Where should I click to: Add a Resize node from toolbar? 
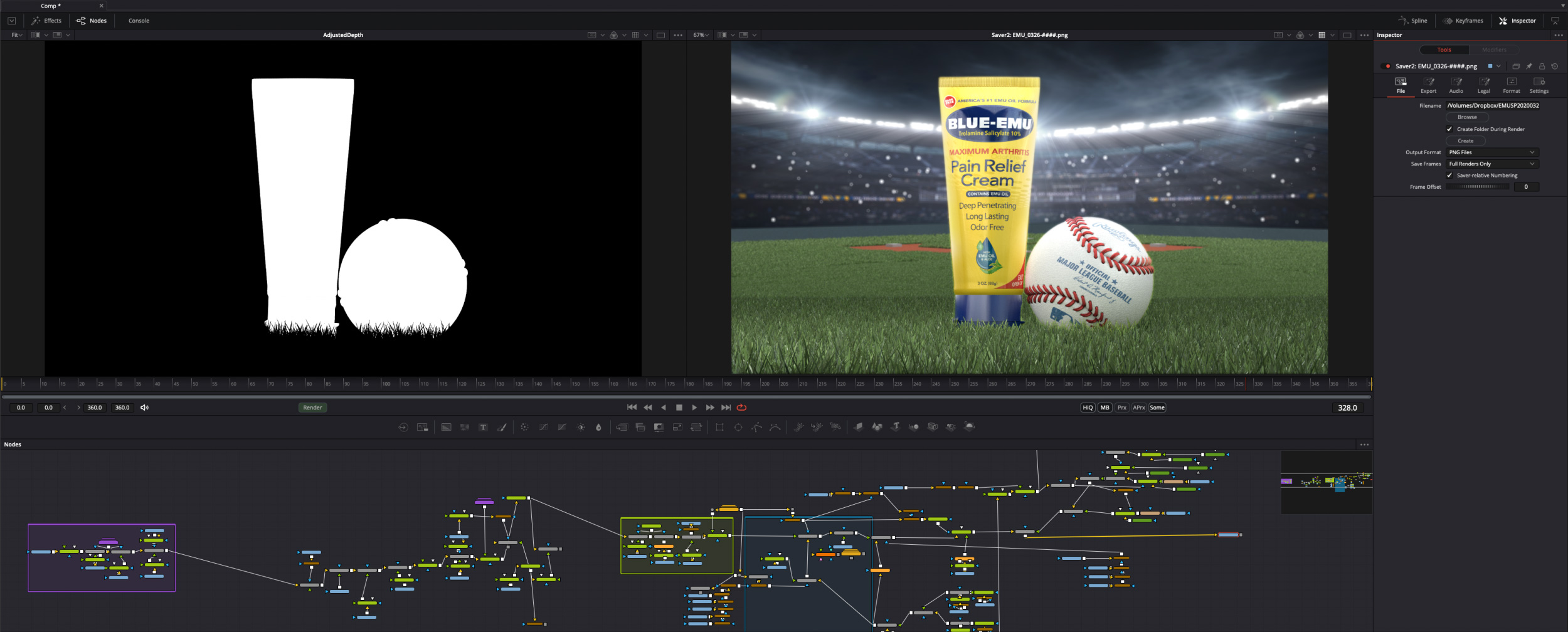click(677, 427)
